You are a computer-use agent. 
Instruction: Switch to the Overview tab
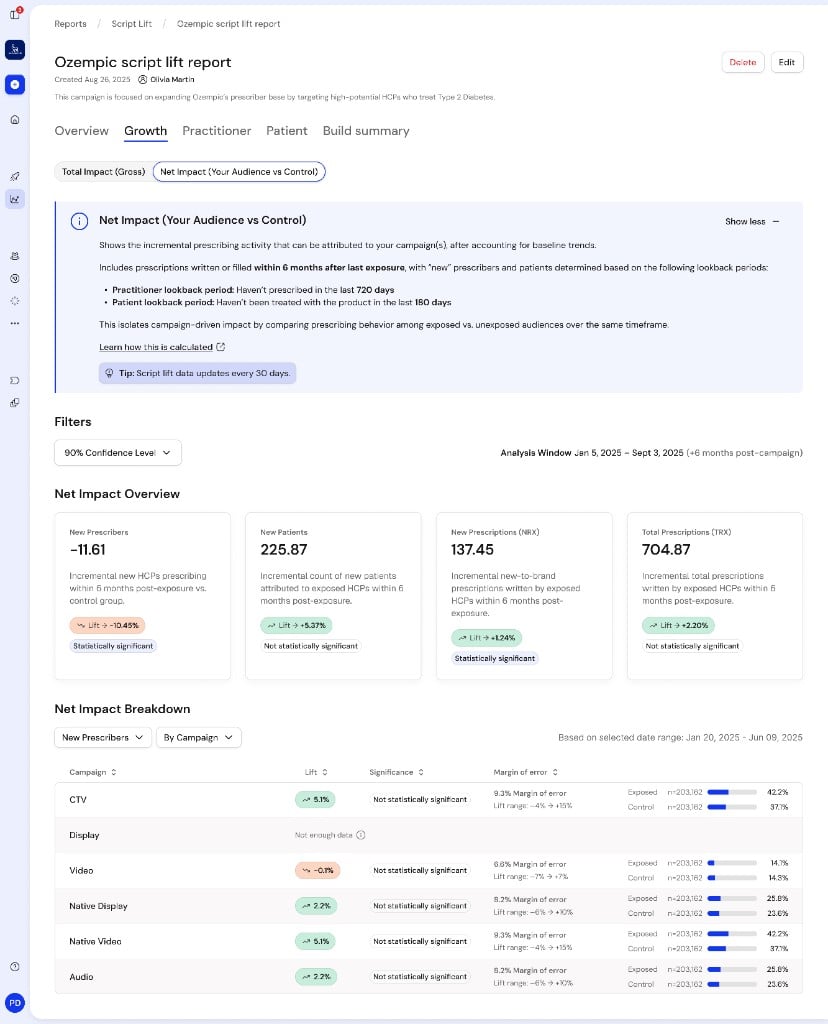click(x=82, y=131)
